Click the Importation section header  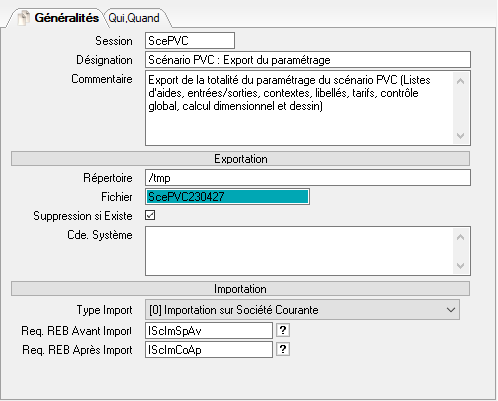[x=240, y=289]
